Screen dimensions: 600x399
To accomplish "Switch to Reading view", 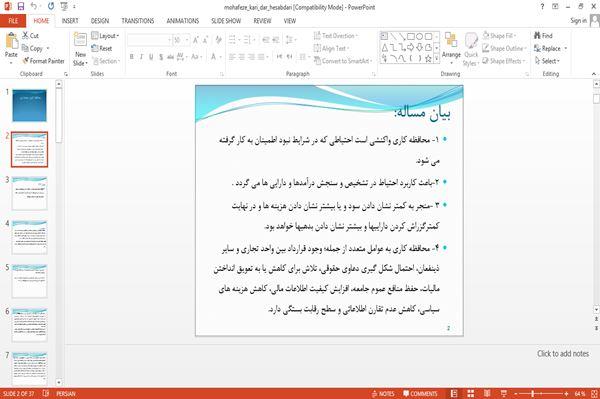I will pyautogui.click(x=487, y=394).
